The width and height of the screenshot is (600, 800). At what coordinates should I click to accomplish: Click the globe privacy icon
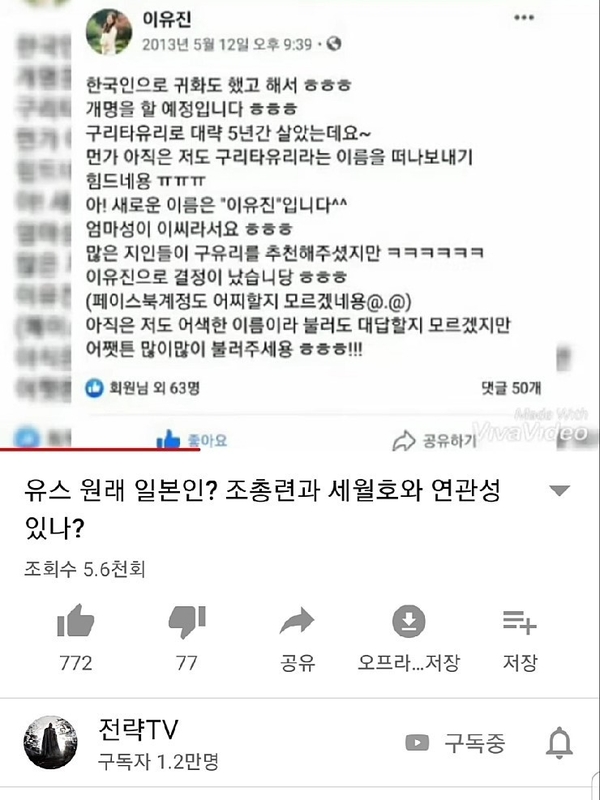tap(334, 44)
